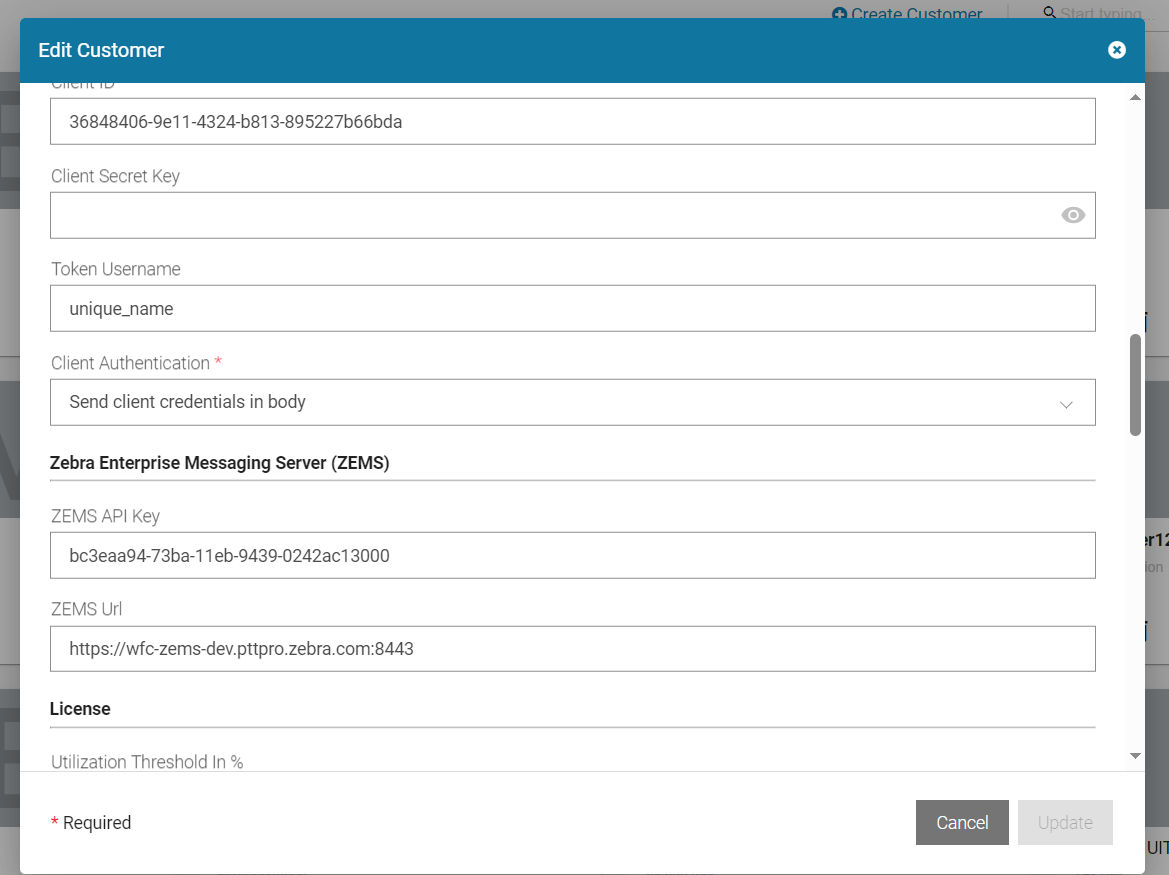Click the scroll-up arrow of dialog scrollbar
Viewport: 1169px width, 875px height.
[1135, 97]
